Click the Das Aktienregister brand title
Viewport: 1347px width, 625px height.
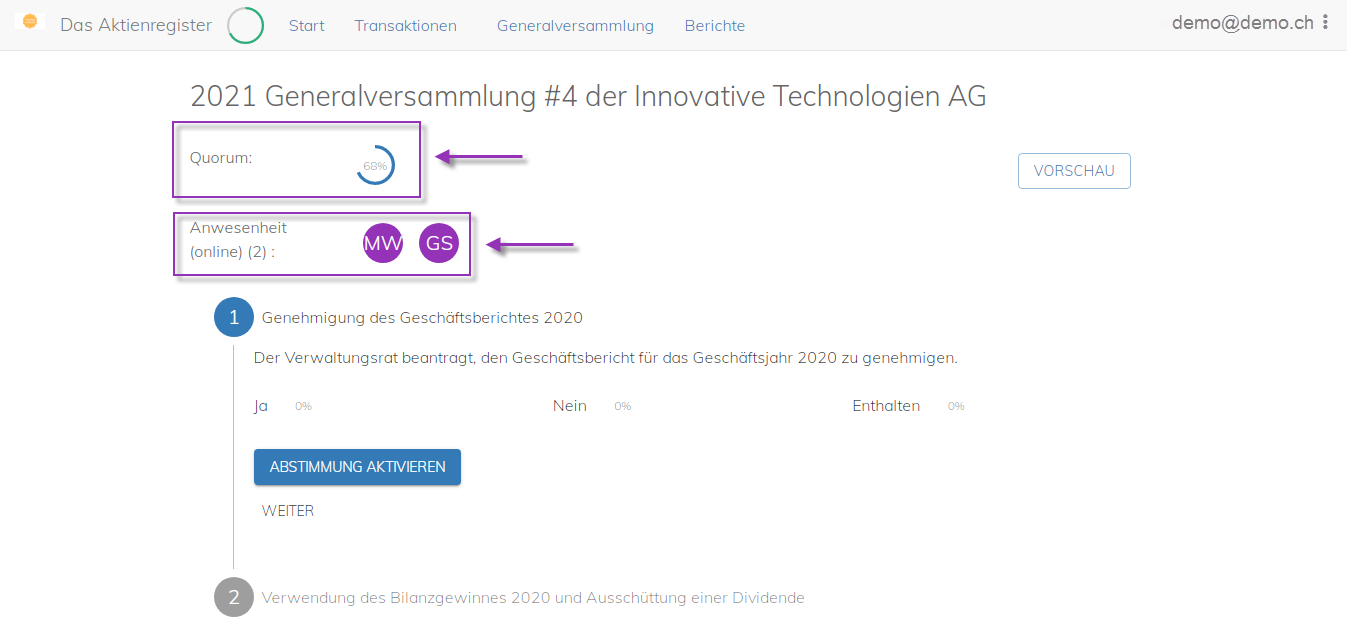pyautogui.click(x=136, y=25)
